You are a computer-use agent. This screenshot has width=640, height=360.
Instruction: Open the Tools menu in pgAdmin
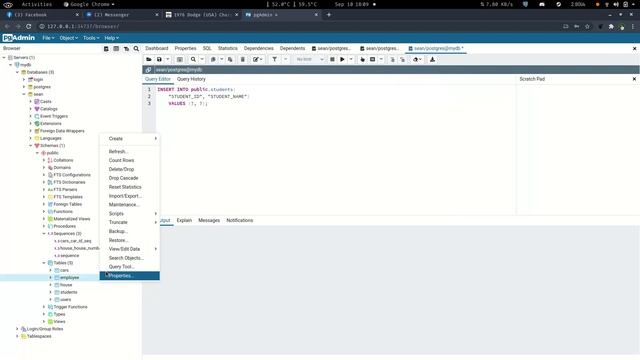point(91,38)
